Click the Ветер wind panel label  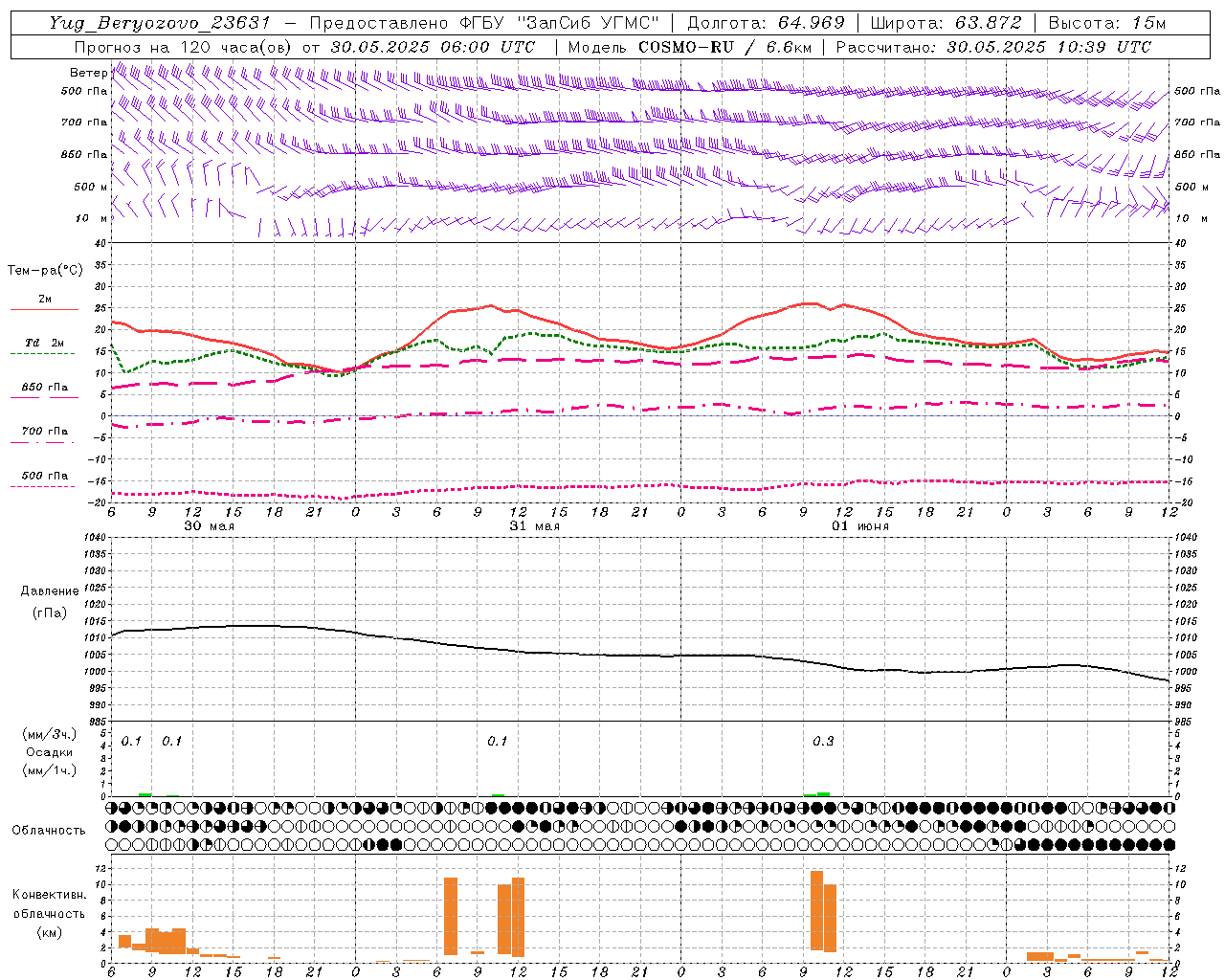pos(88,73)
